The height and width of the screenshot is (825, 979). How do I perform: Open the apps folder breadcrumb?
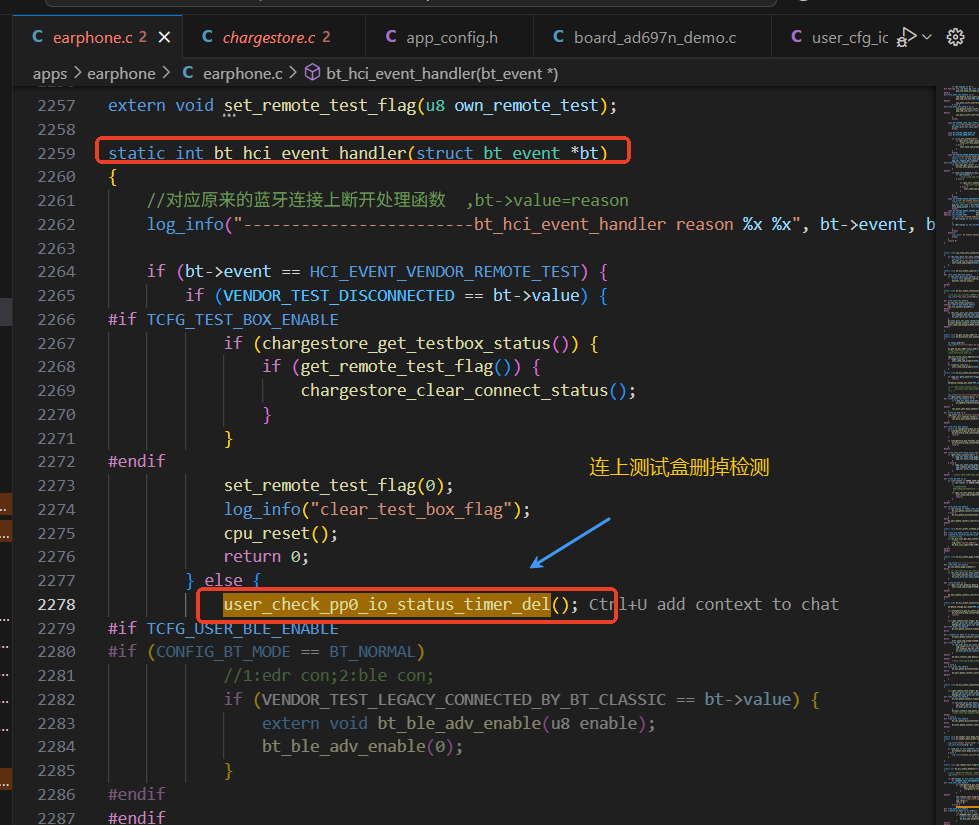[50, 74]
